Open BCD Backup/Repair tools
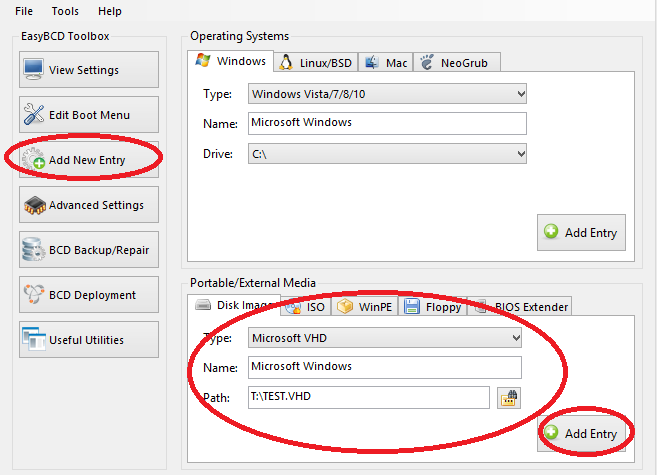 [x=88, y=250]
